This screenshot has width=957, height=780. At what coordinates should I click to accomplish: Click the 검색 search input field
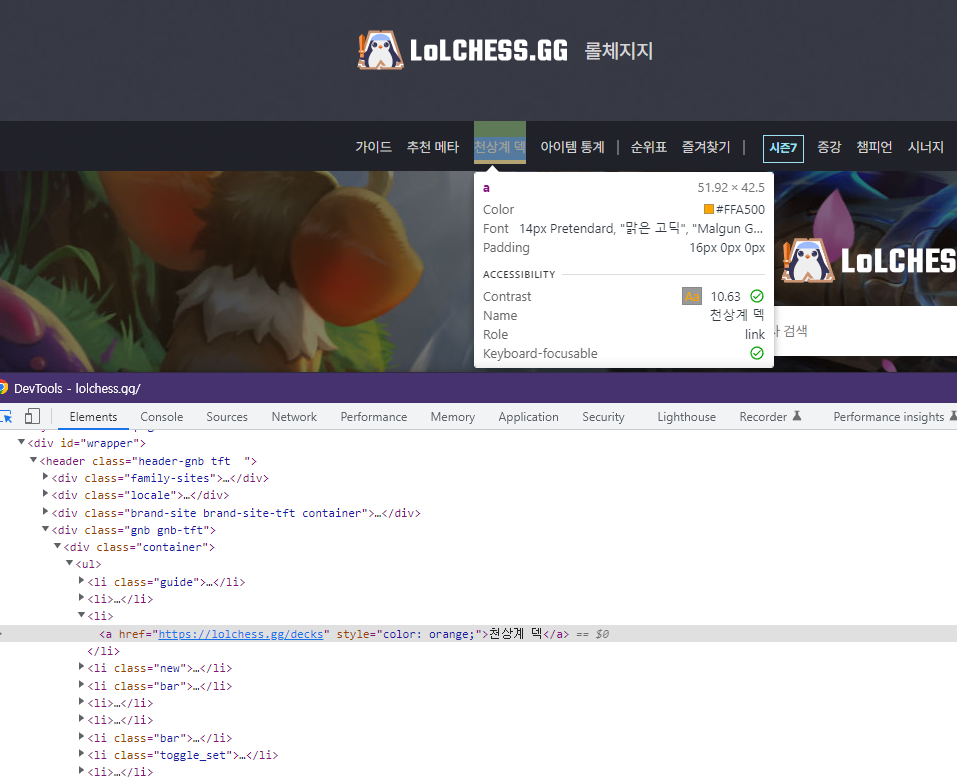[x=865, y=331]
